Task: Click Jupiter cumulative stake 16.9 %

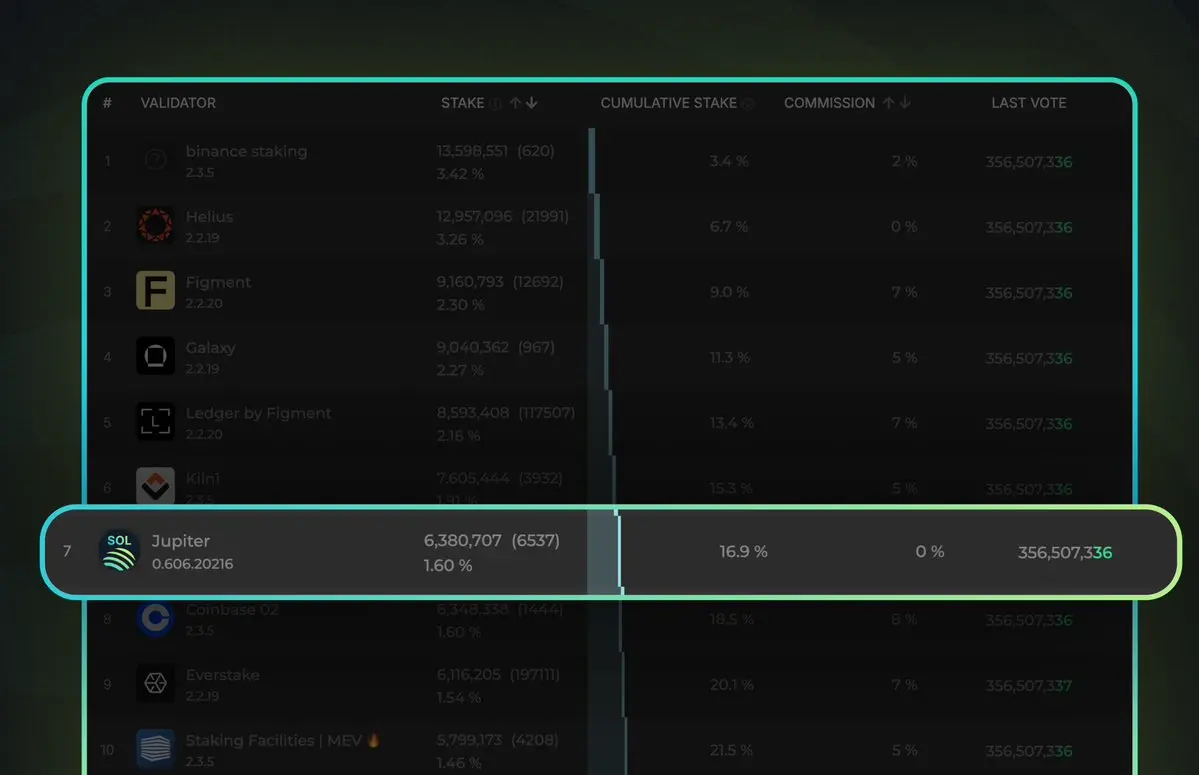Action: tap(743, 552)
